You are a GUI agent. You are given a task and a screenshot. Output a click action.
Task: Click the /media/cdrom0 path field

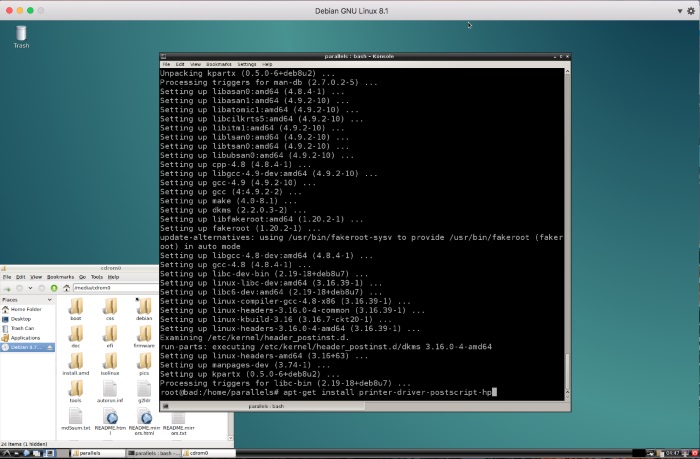pos(116,288)
